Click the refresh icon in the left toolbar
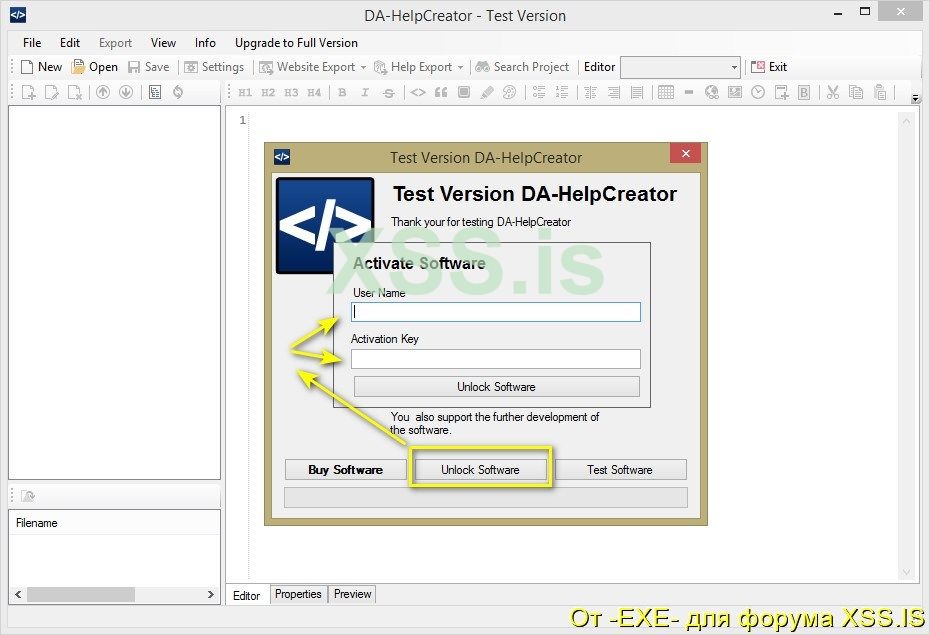 pos(178,92)
